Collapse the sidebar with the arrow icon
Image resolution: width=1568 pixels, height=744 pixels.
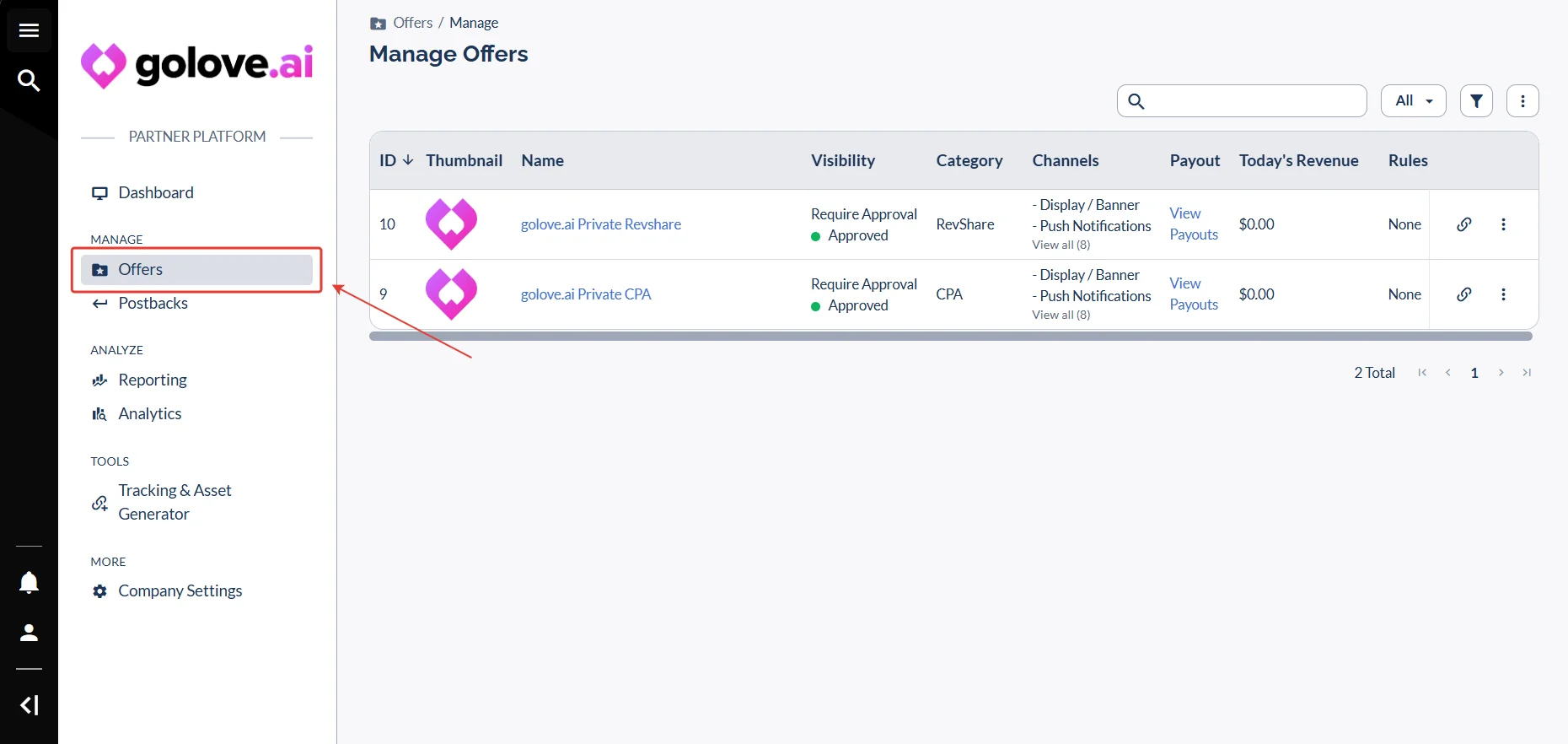29,704
